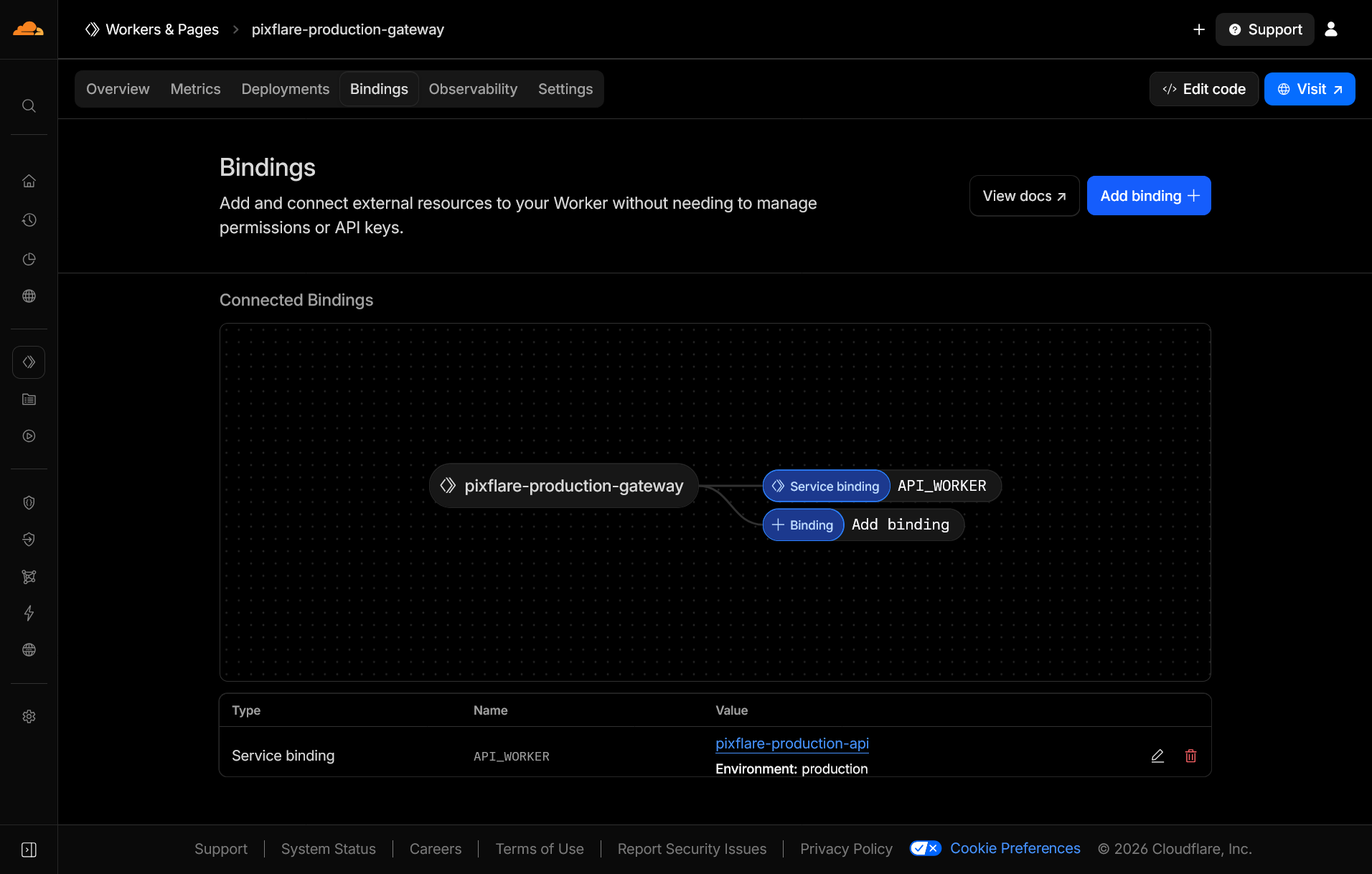1372x874 pixels.
Task: Switch to the Metrics tab
Action: click(x=195, y=88)
